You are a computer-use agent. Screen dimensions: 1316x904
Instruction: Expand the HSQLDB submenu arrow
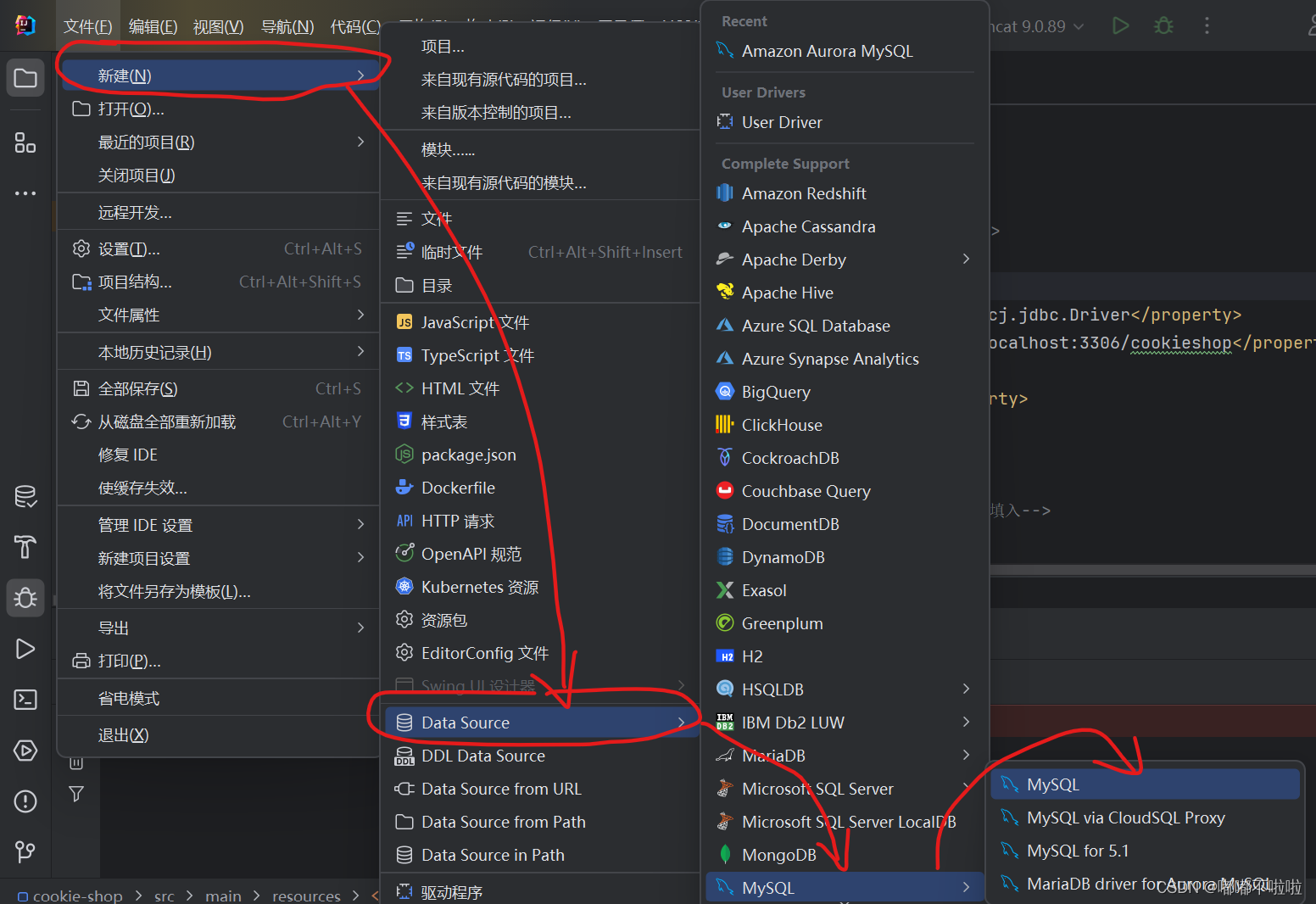pos(966,689)
